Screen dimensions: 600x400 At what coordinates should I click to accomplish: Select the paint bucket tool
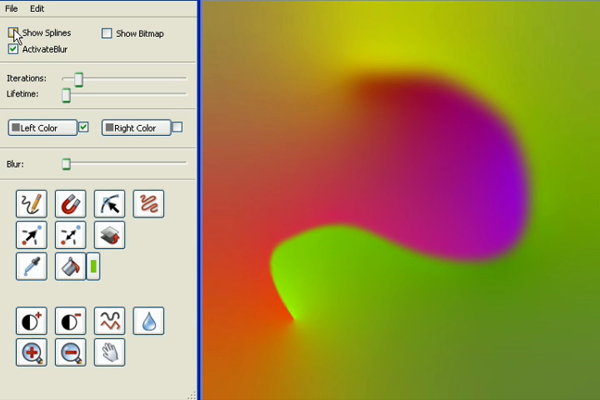[x=70, y=266]
